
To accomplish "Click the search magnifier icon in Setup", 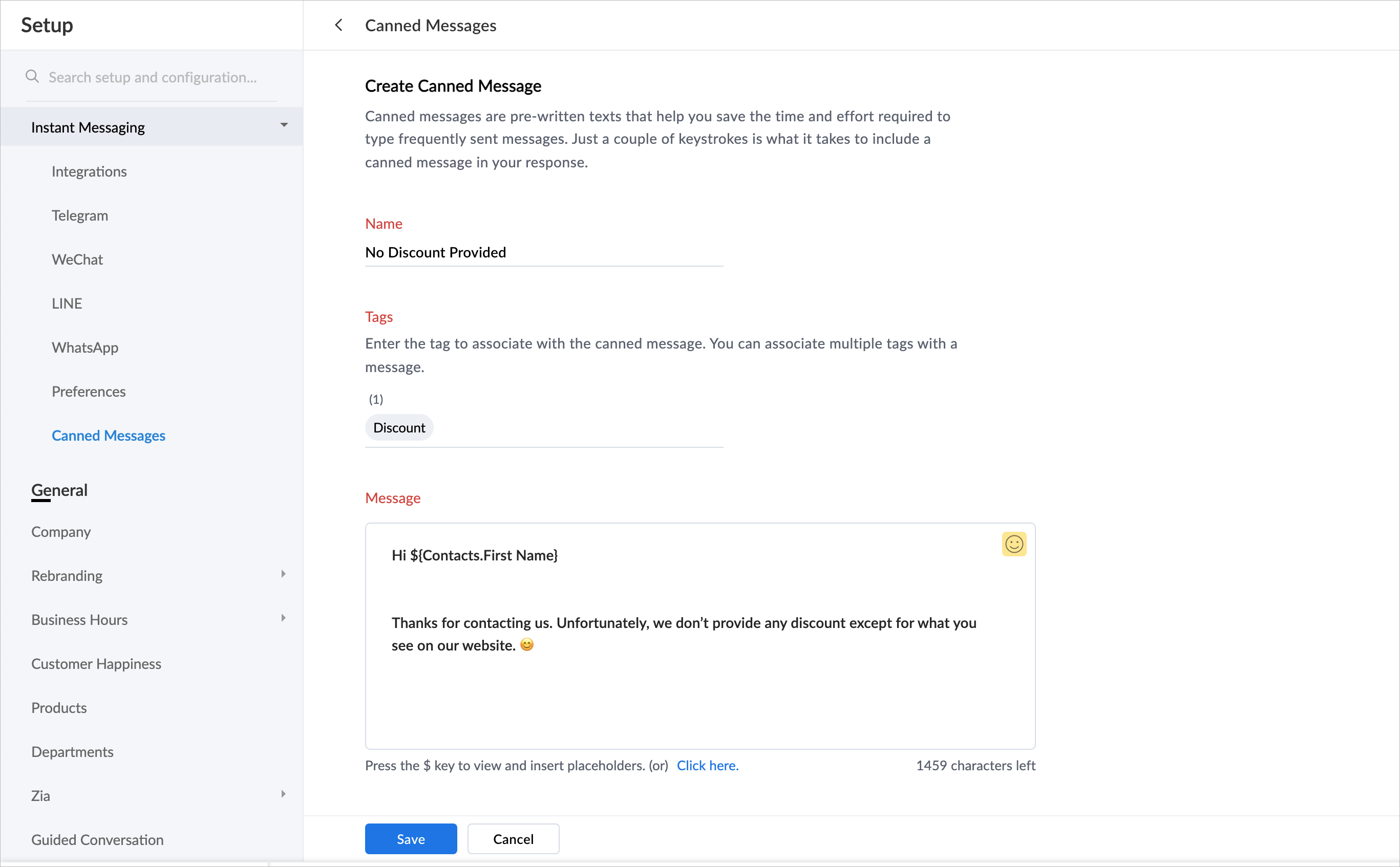I will pos(32,76).
